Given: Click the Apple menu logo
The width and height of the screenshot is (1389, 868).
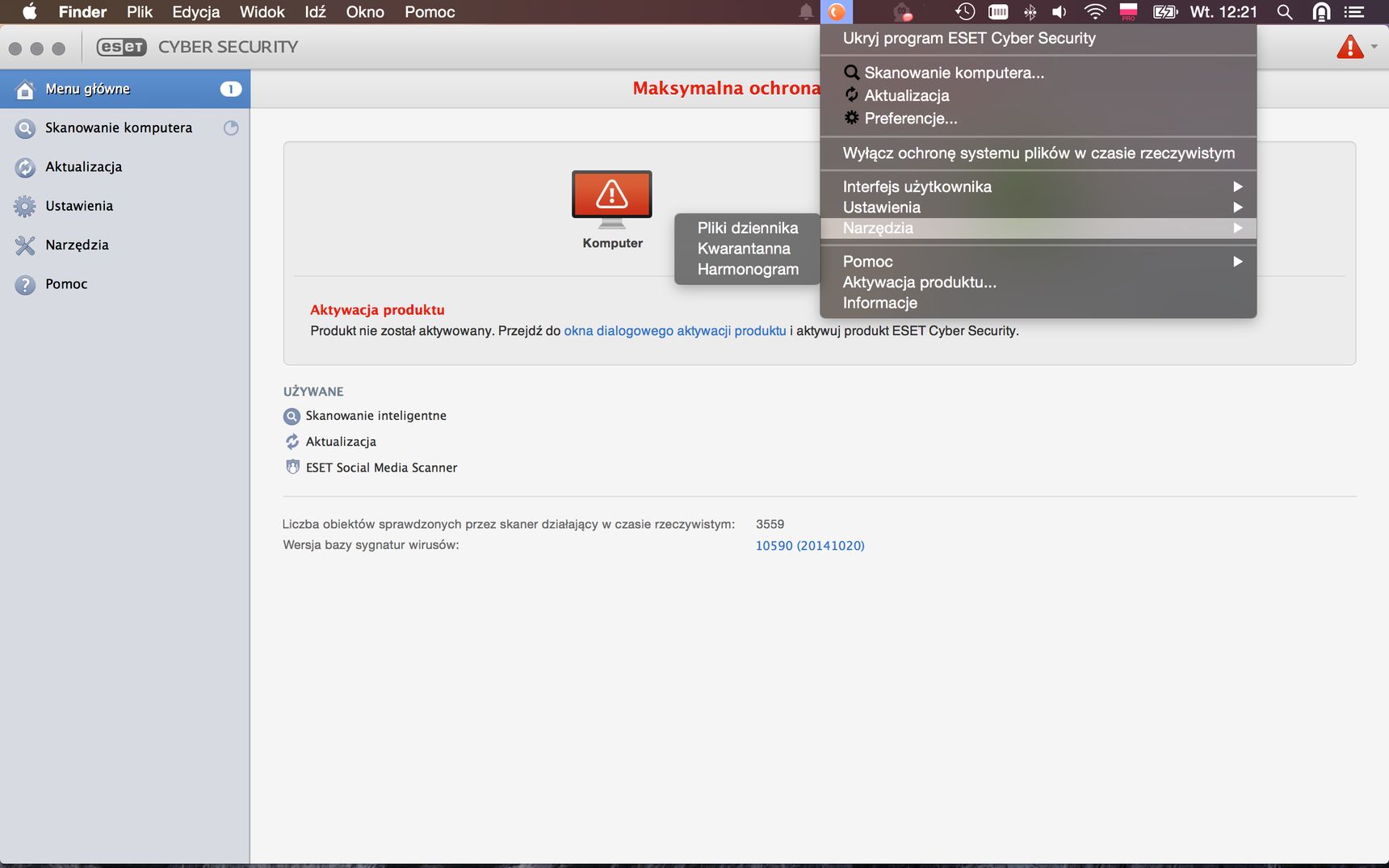Looking at the screenshot, I should [29, 11].
